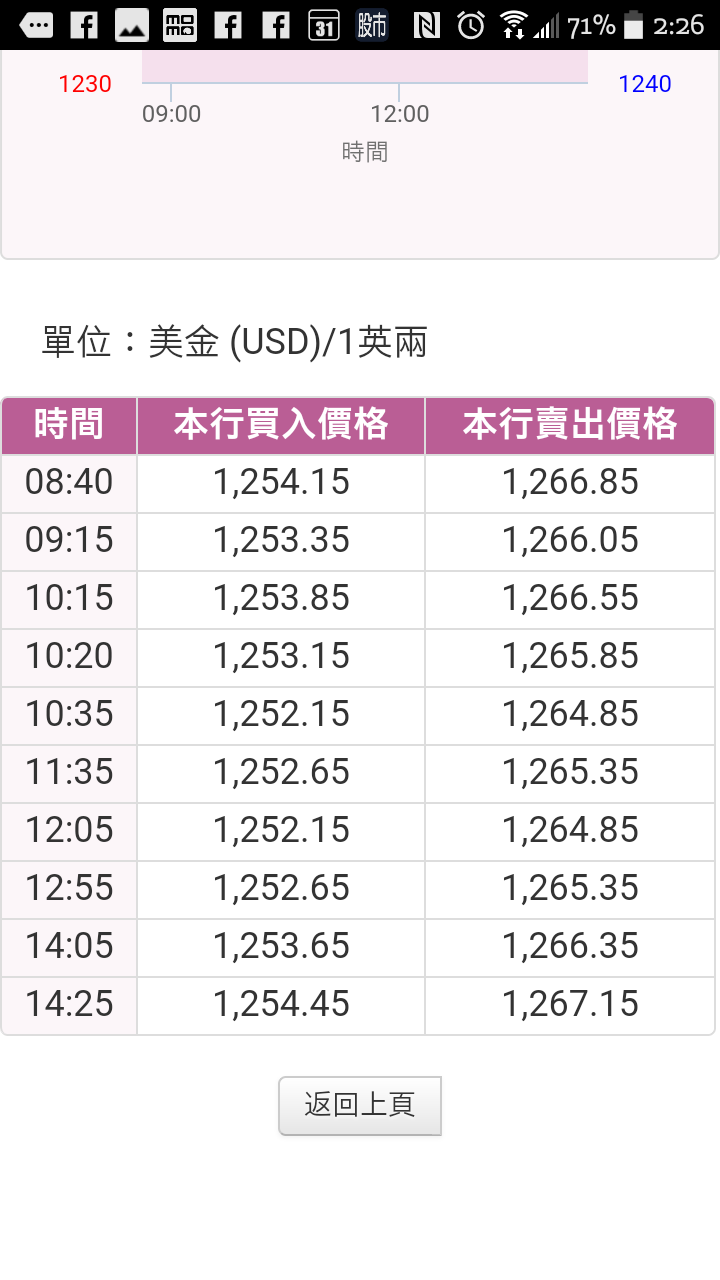Tap the 時間 column header
This screenshot has height=1280, width=720.
pos(69,425)
